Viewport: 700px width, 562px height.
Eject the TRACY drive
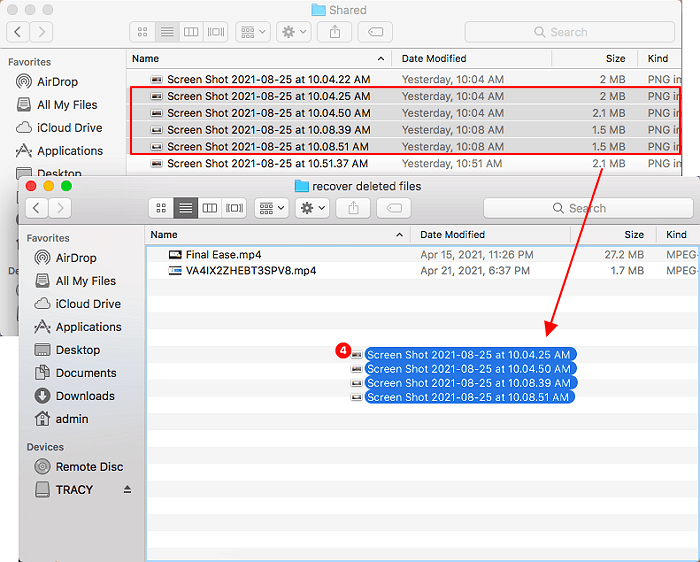click(127, 490)
